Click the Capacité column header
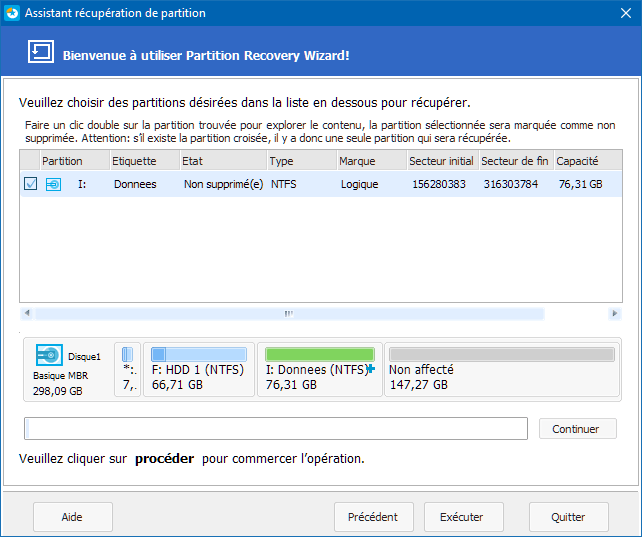Image resolution: width=642 pixels, height=537 pixels. (x=588, y=161)
